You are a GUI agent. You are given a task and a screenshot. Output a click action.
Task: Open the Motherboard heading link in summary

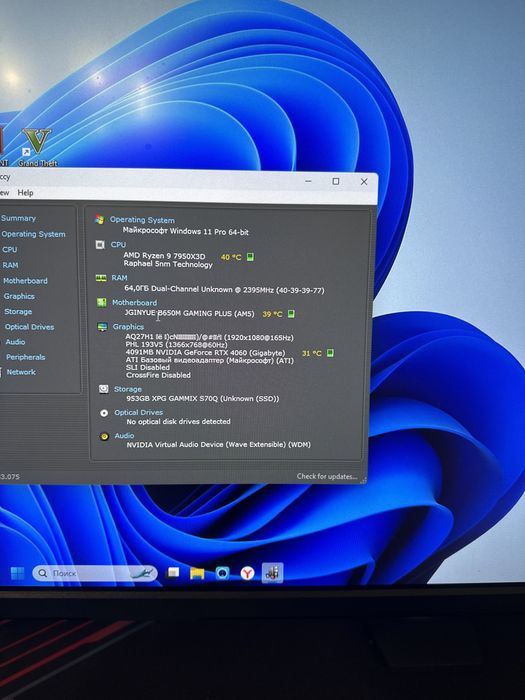click(134, 303)
